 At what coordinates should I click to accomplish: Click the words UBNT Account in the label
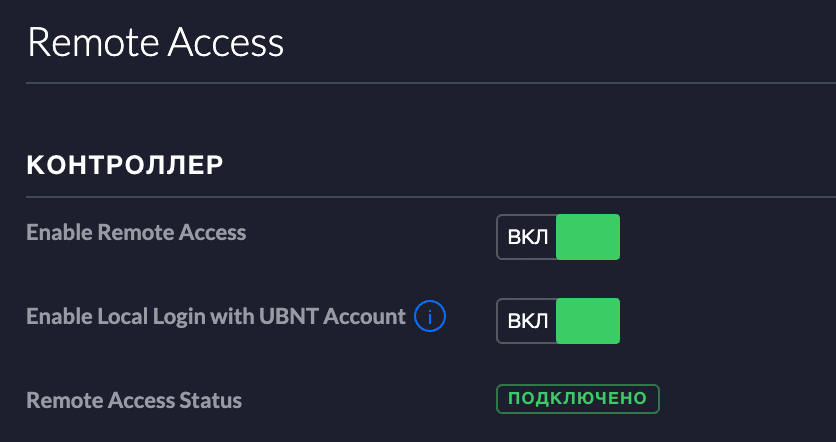click(x=332, y=317)
